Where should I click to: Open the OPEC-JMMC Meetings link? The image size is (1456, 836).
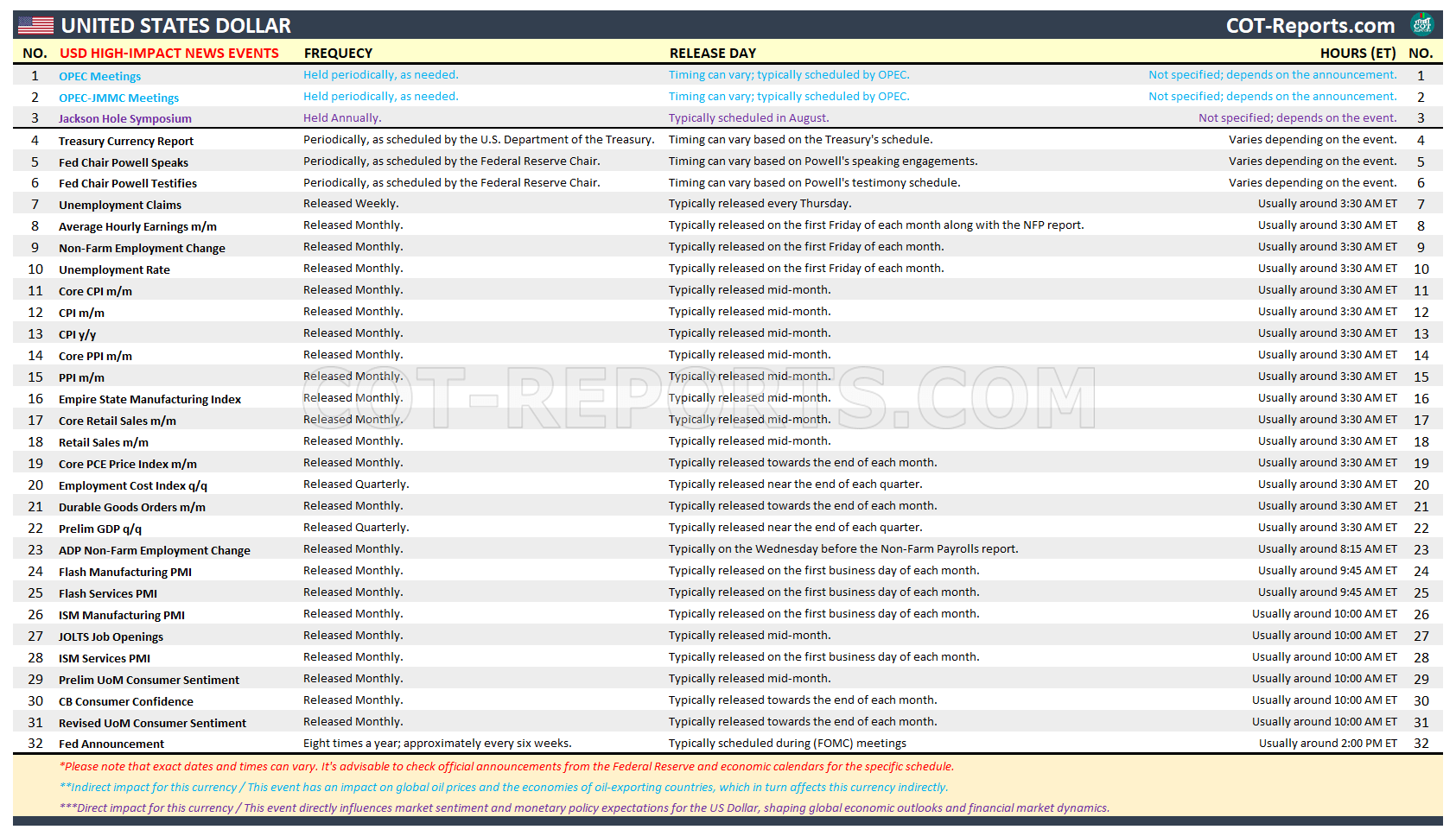118,98
